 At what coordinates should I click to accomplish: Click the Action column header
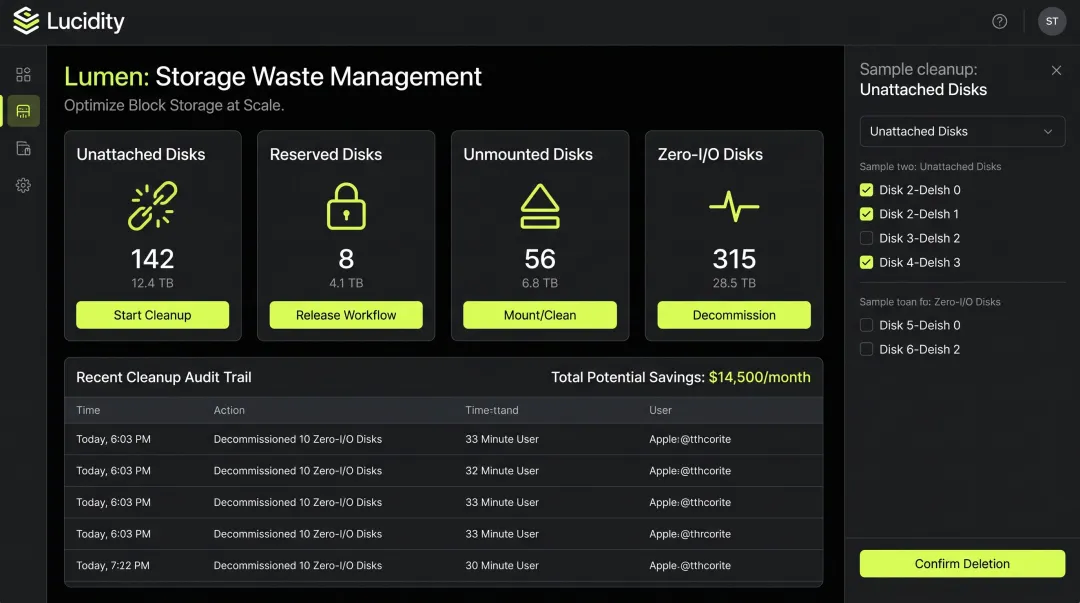tap(229, 410)
